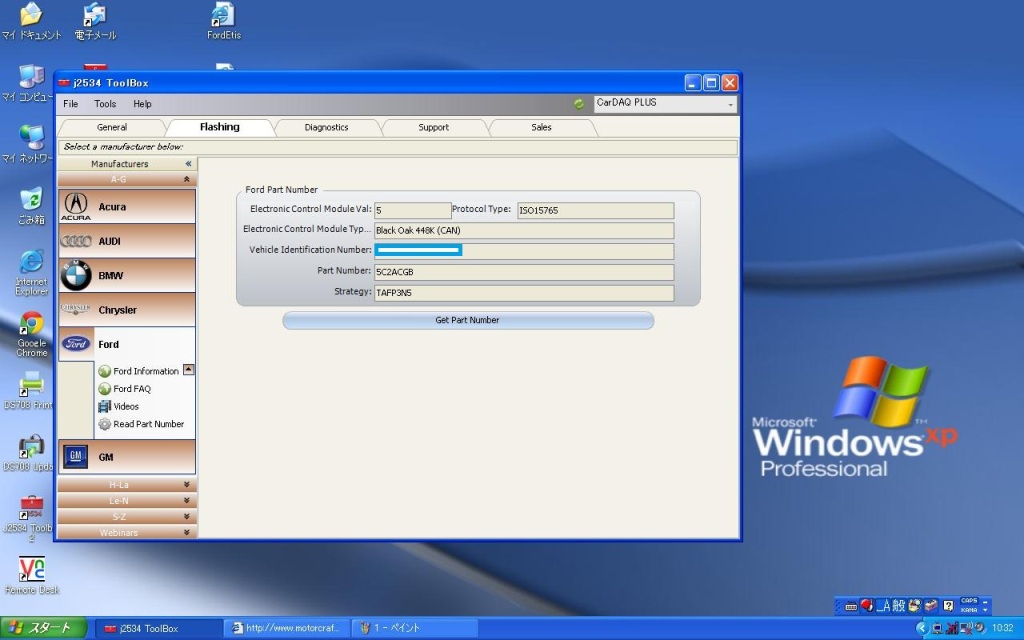
Task: Open Ford Videos item
Action: [x=119, y=406]
